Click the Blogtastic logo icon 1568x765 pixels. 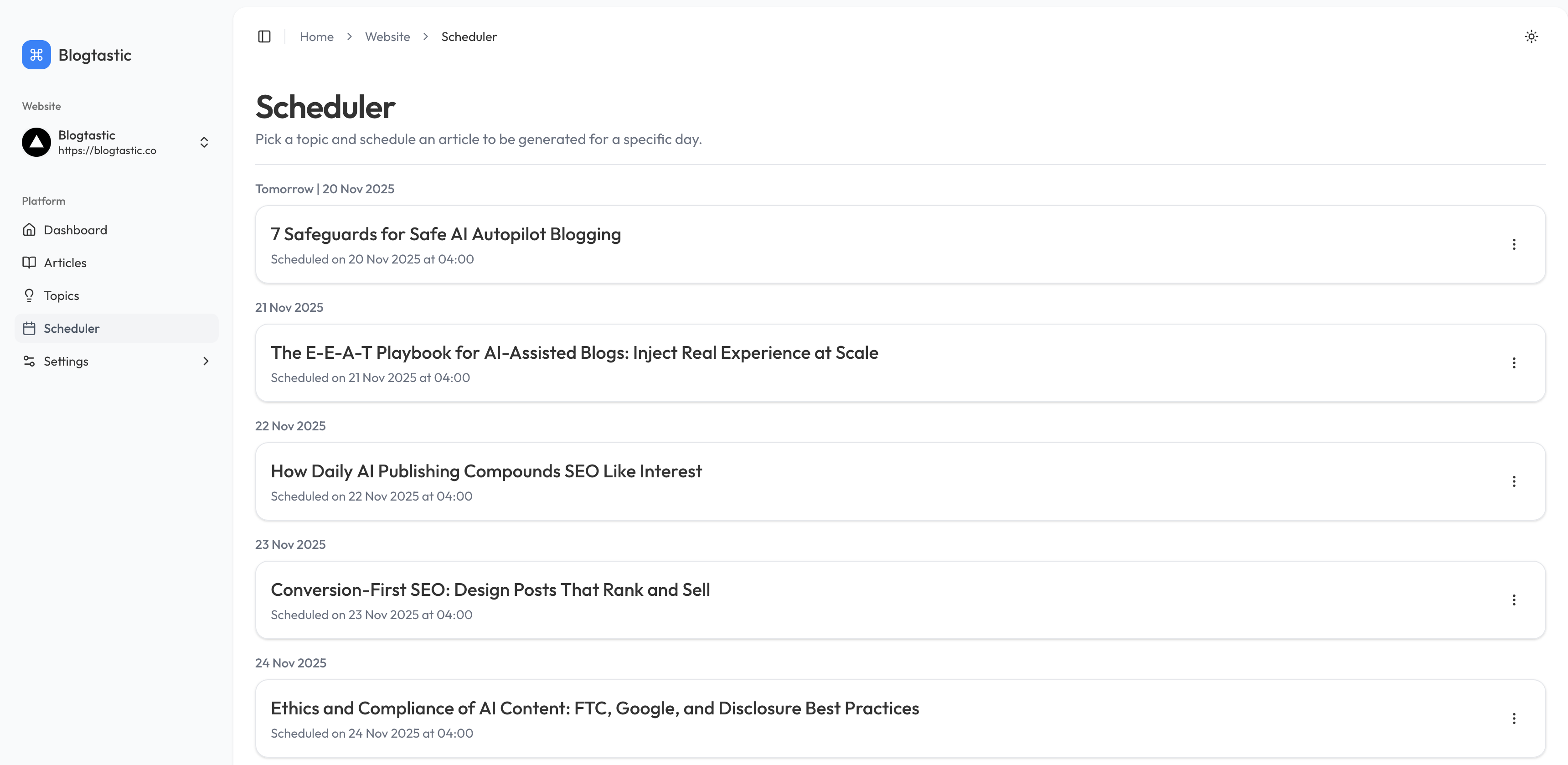pos(36,55)
